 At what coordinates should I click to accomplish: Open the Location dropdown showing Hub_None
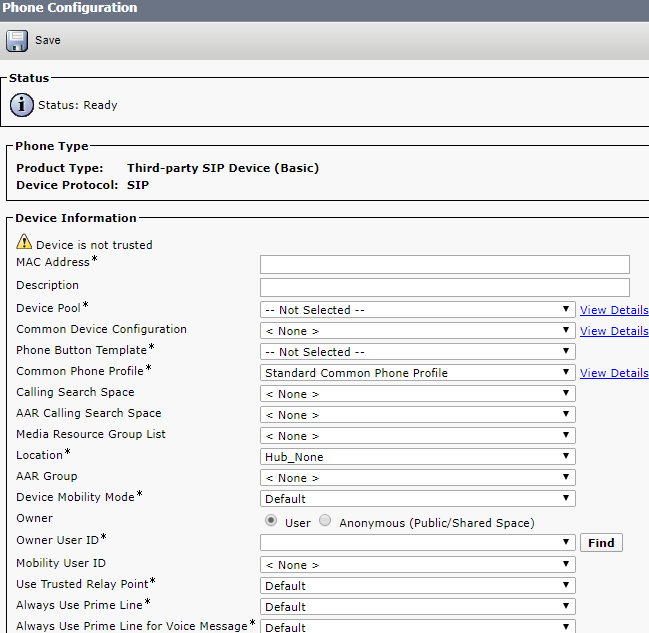tap(417, 457)
